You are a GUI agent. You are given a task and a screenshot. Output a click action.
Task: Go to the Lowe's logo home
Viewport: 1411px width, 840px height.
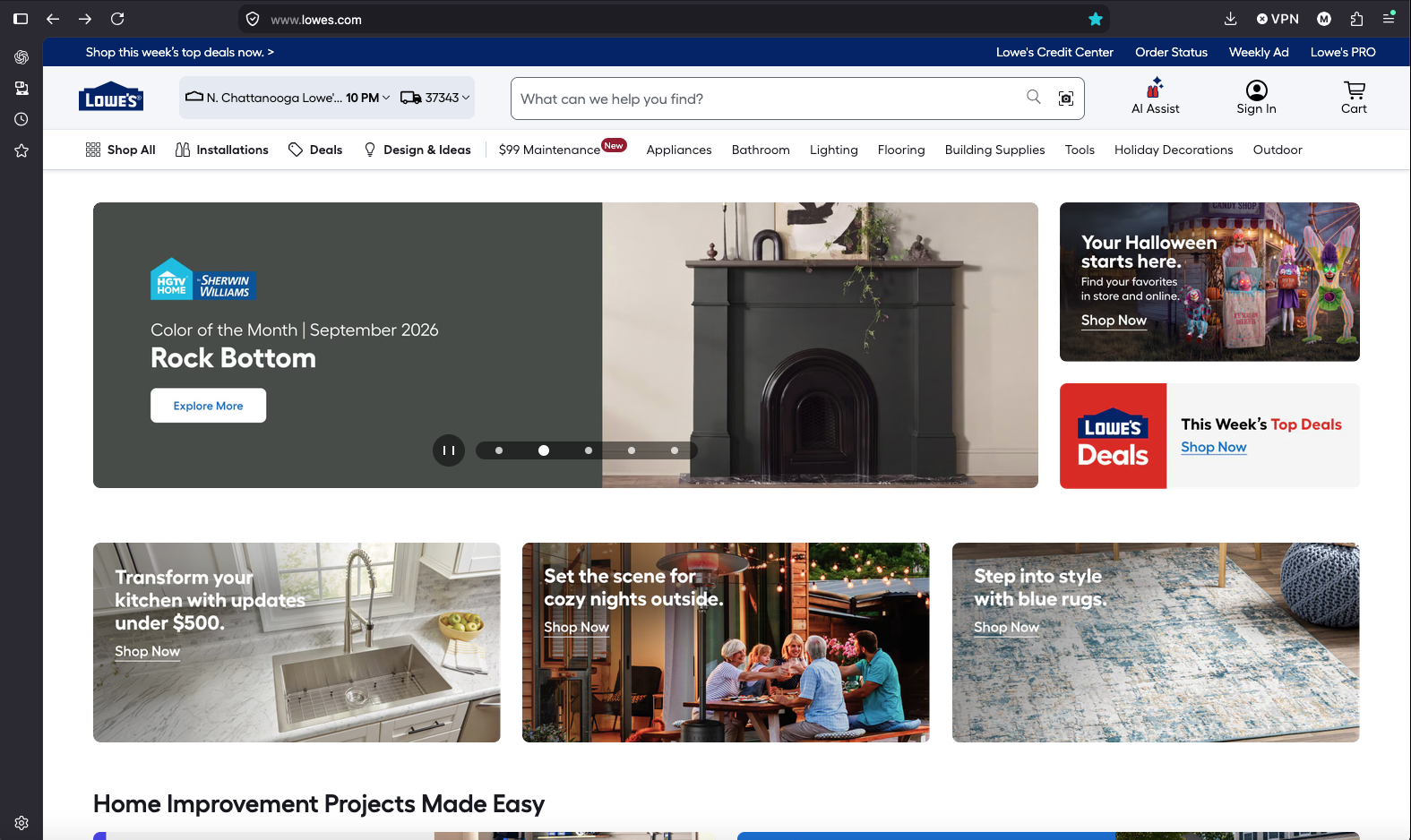pyautogui.click(x=111, y=98)
